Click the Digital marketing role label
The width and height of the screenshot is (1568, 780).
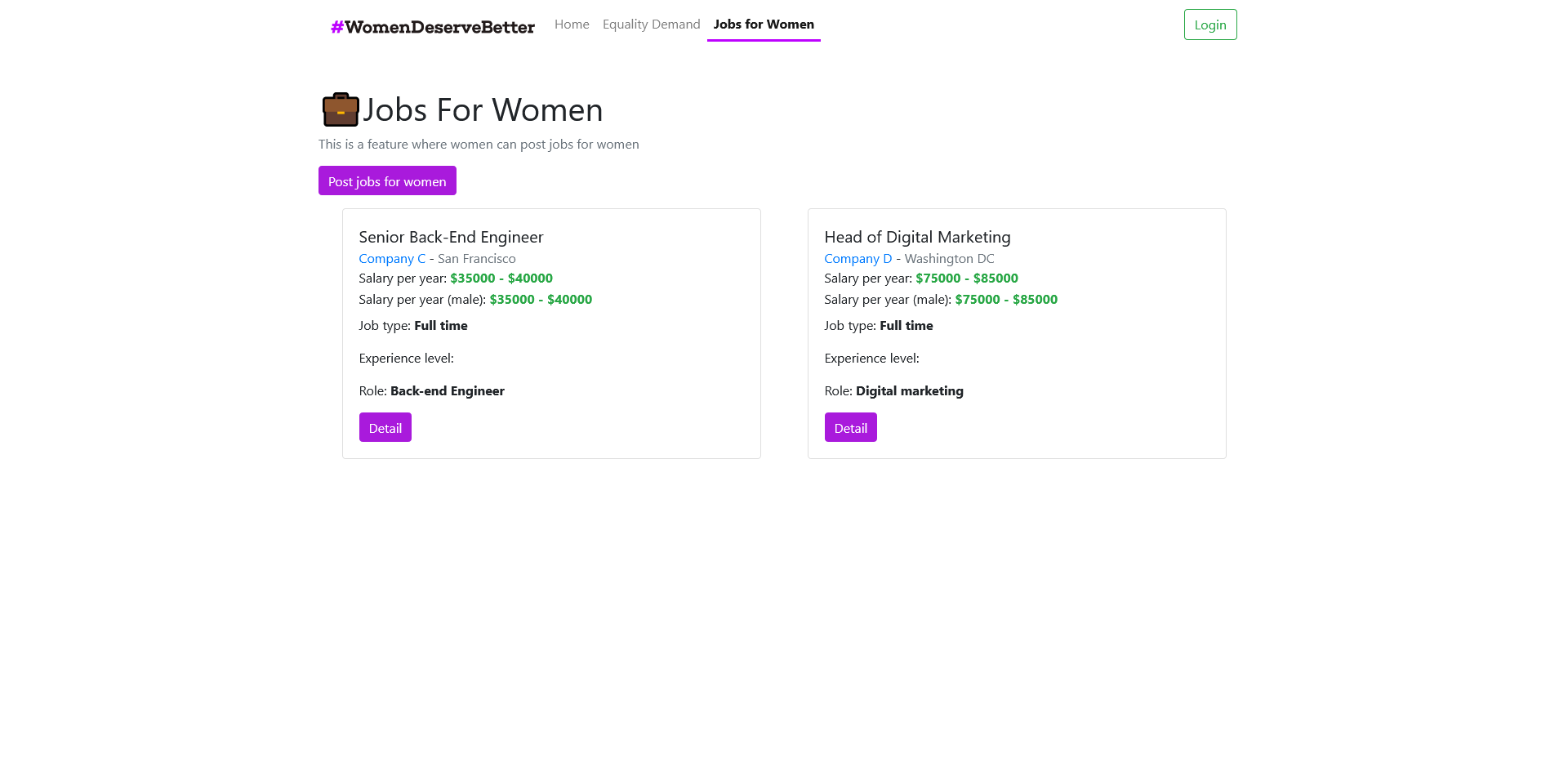point(909,391)
